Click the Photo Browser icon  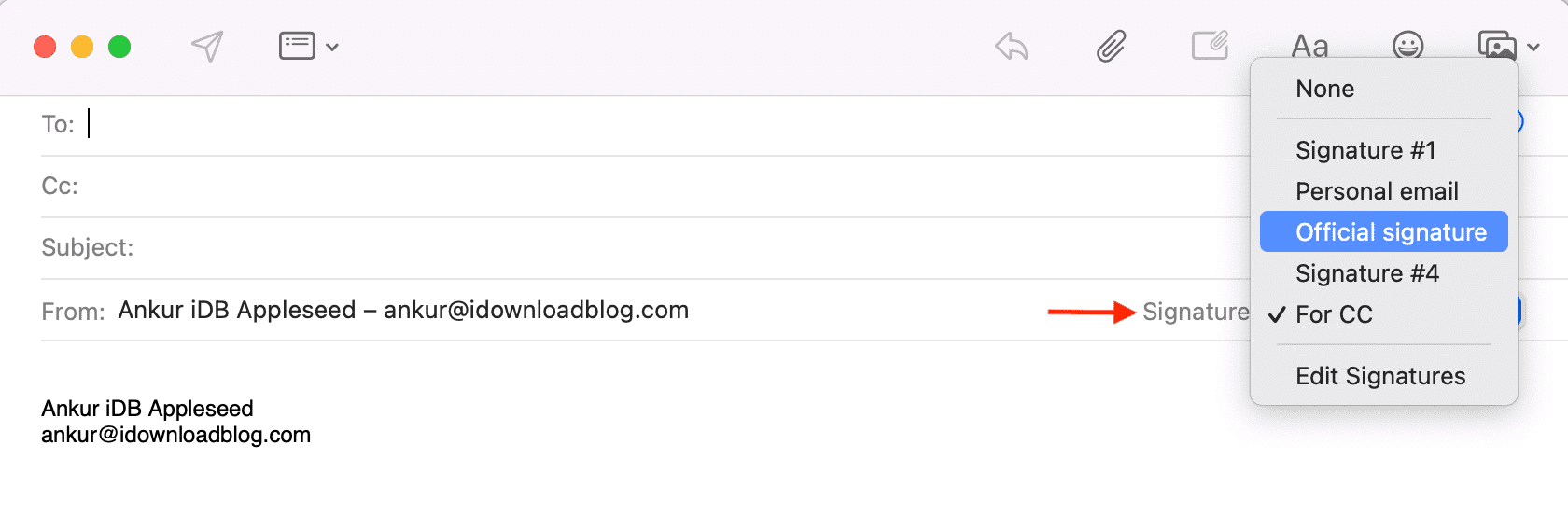point(1497,45)
